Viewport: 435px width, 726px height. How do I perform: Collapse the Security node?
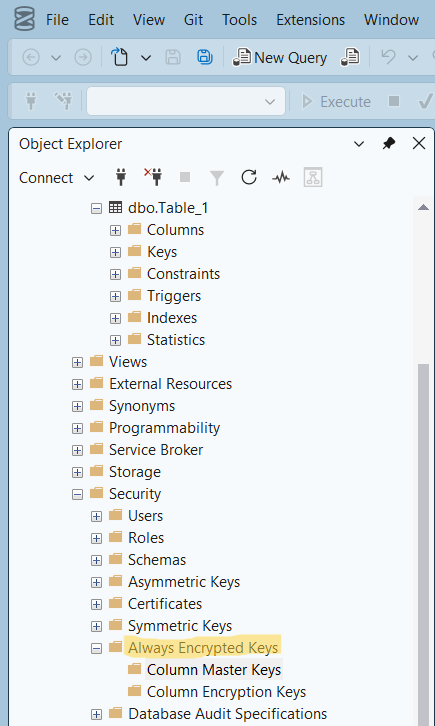77,494
